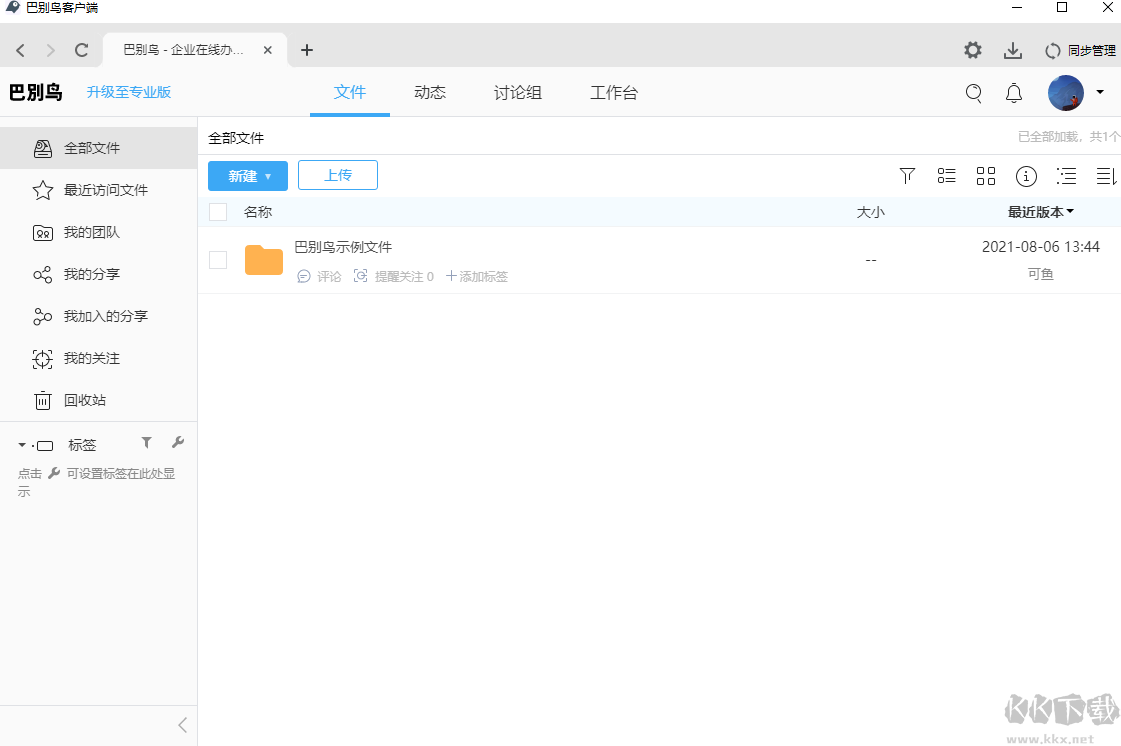Switch to grid view layout
Screen dimensions: 1121x746
tap(986, 176)
